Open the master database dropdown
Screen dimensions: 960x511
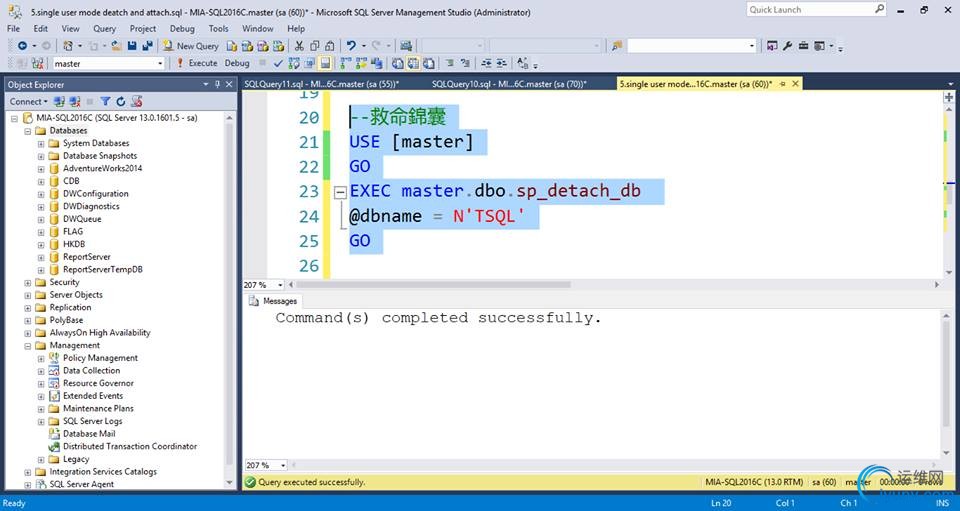(x=160, y=64)
